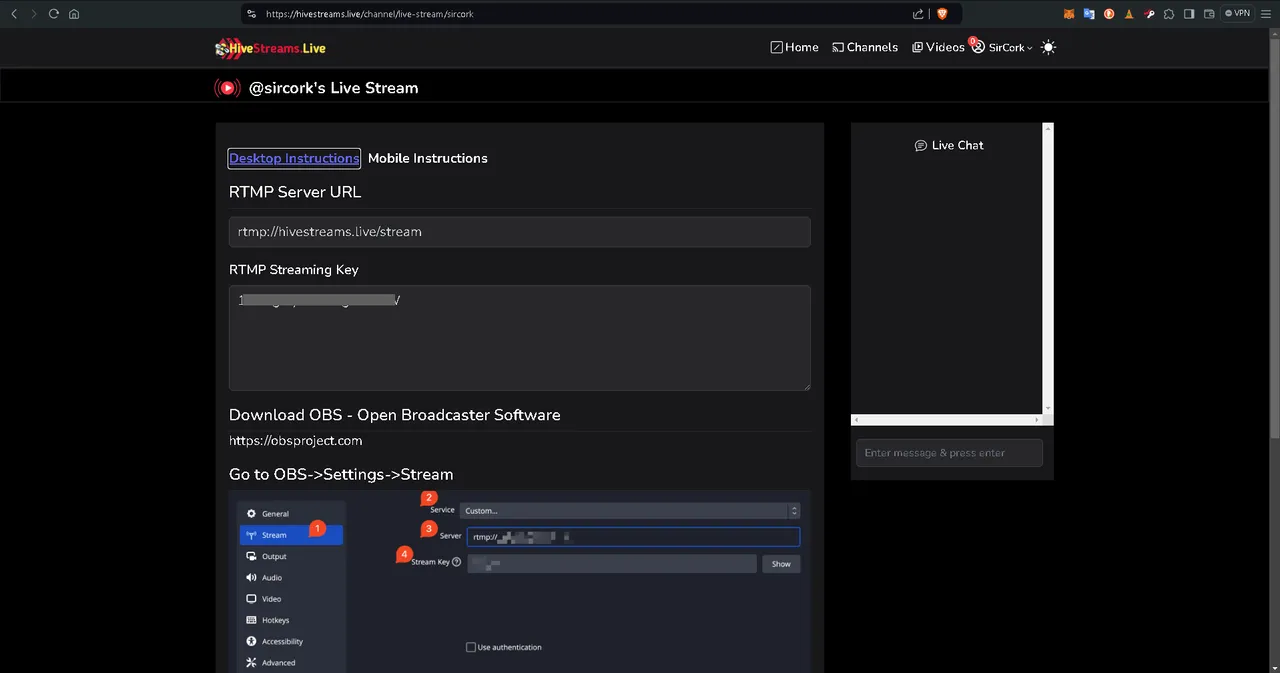Open site settings icon in address bar

click(252, 14)
